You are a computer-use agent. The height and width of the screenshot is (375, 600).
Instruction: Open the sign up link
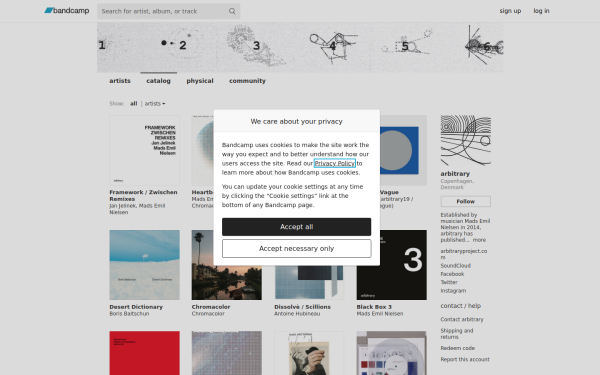[x=510, y=11]
